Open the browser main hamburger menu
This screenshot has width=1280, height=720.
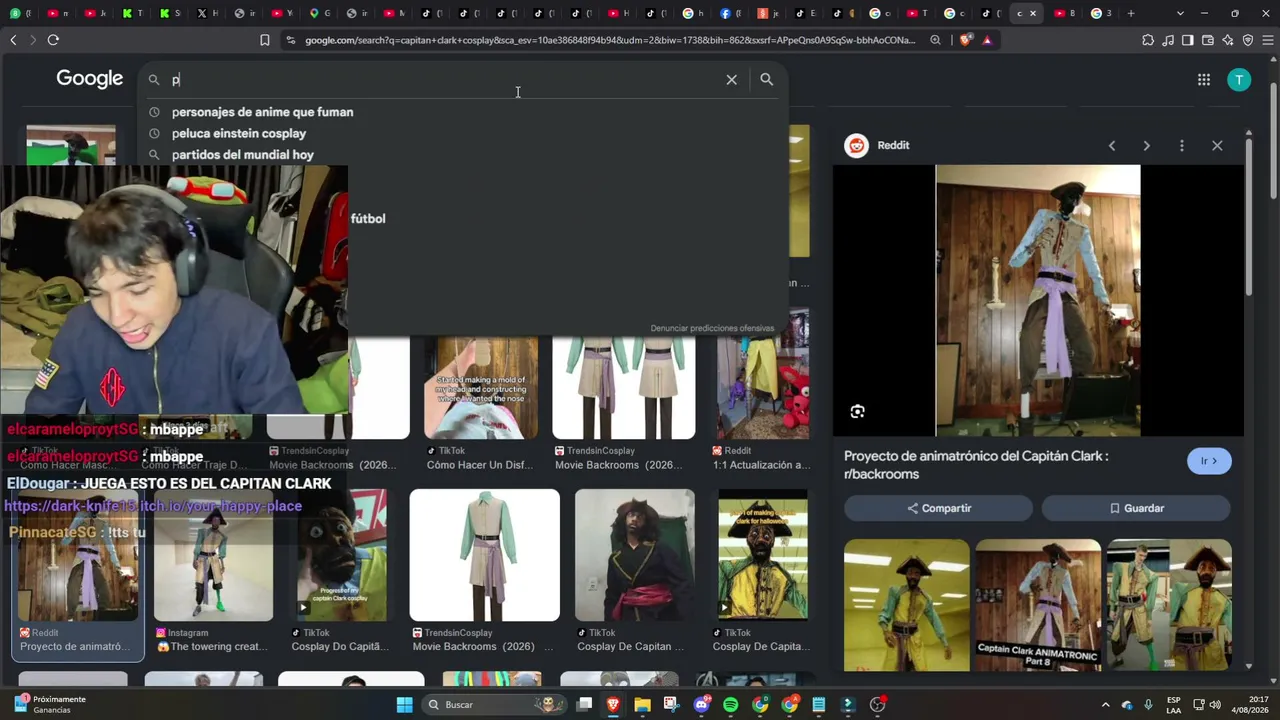pos(1267,40)
